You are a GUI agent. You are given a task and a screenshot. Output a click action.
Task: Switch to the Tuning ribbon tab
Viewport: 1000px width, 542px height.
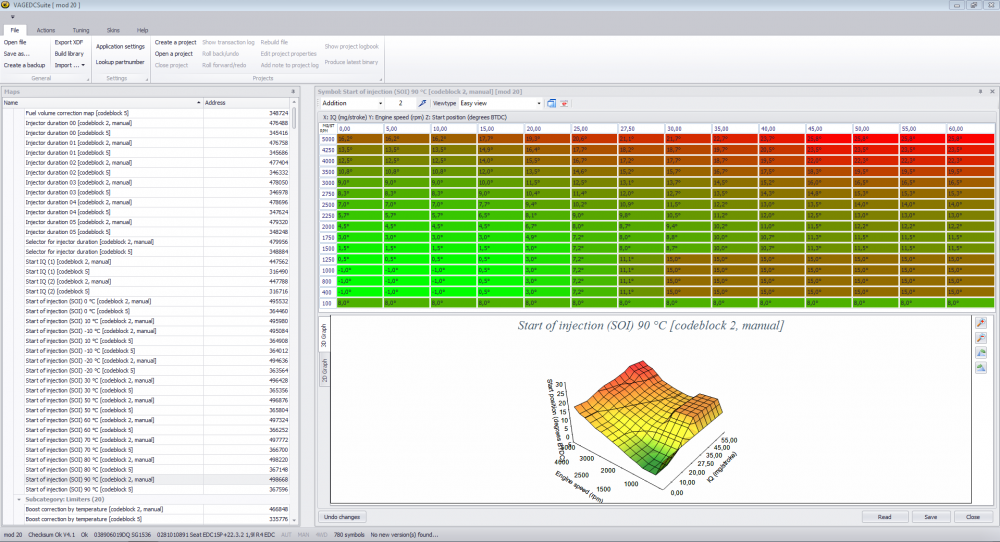(x=81, y=31)
